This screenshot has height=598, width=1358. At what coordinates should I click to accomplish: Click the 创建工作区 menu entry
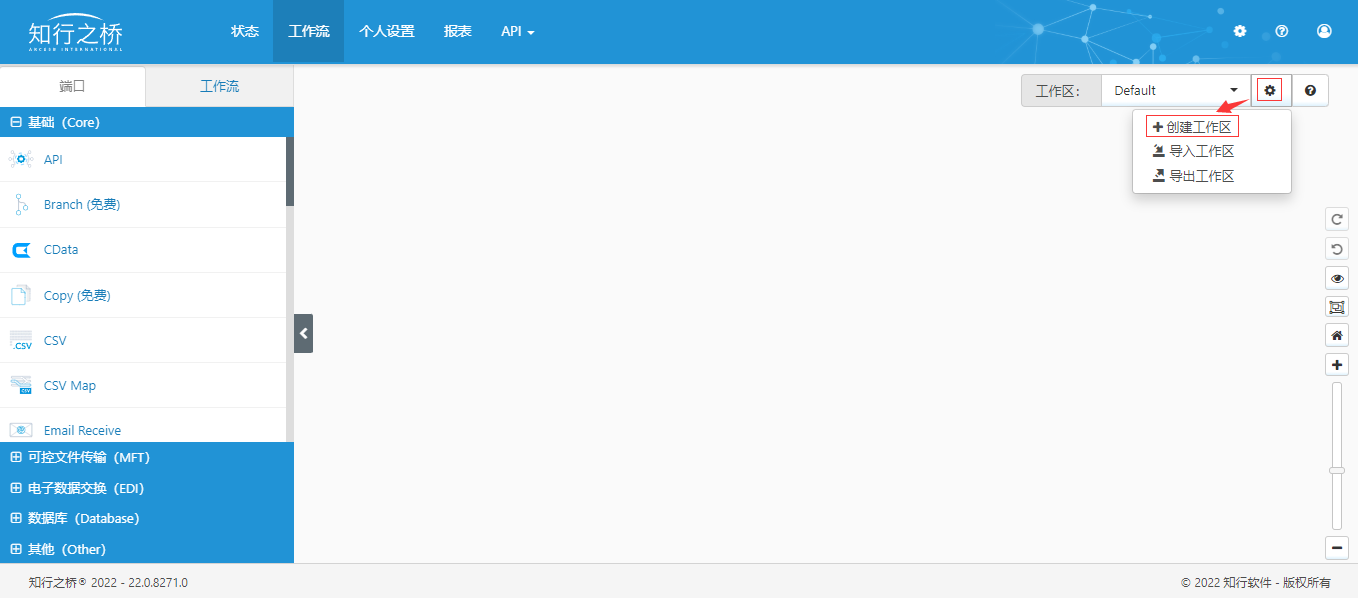pos(1192,127)
